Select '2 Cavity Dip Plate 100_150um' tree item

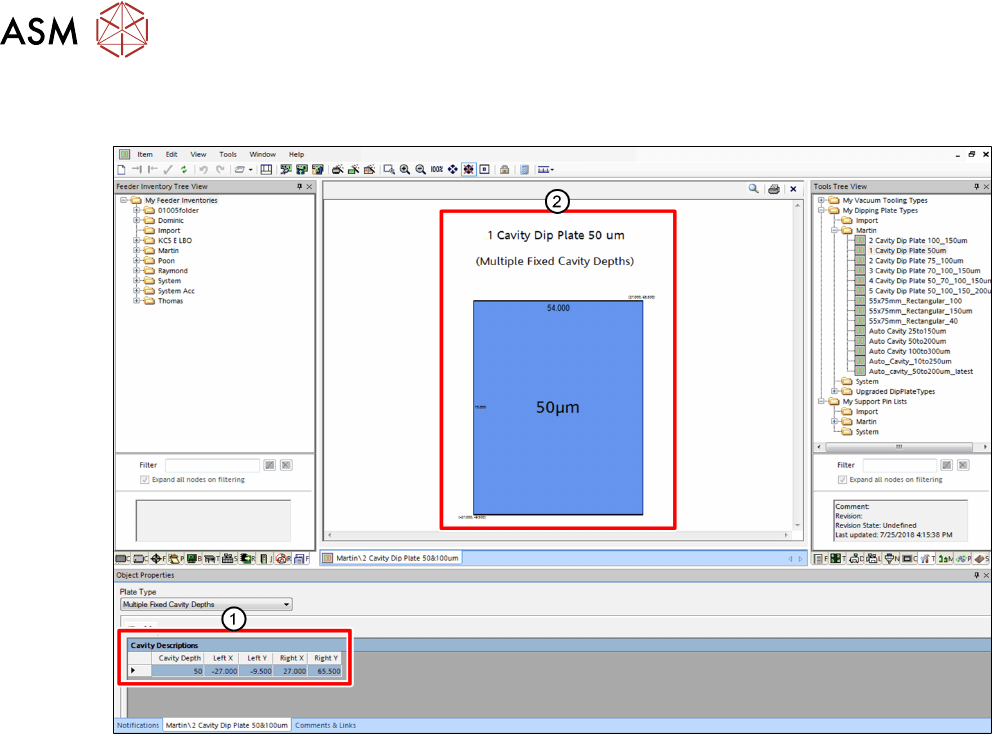click(x=918, y=240)
